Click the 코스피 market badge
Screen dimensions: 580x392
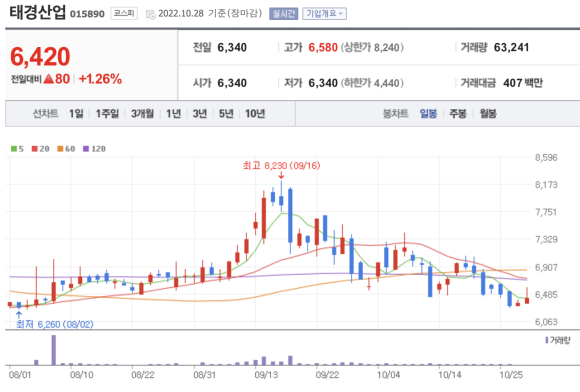124,14
